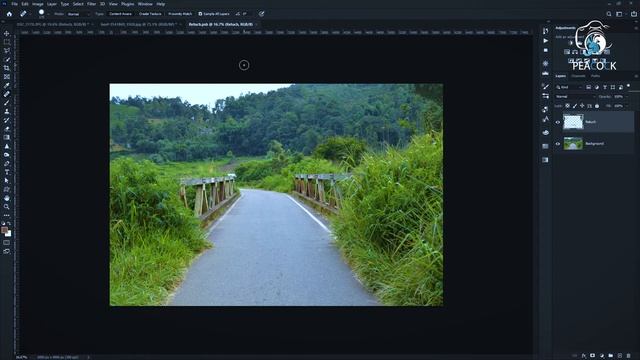Select the Quick Selection tool
This screenshot has height=360, width=640.
7,59
